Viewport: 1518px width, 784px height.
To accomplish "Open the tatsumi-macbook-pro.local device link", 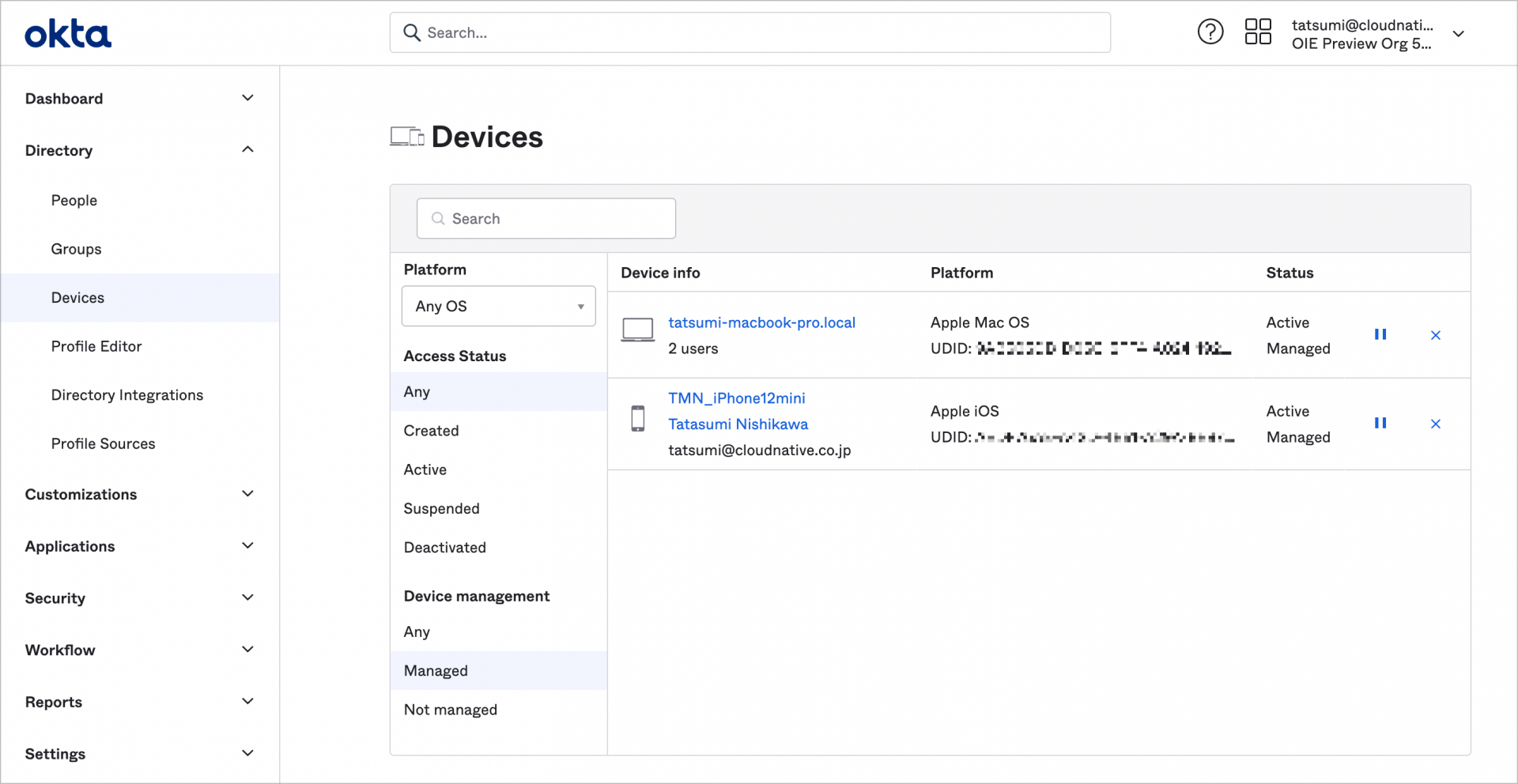I will click(761, 322).
